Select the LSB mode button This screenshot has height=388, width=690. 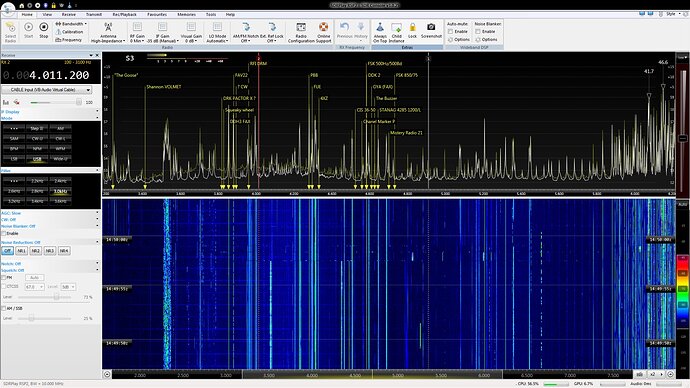point(14,159)
